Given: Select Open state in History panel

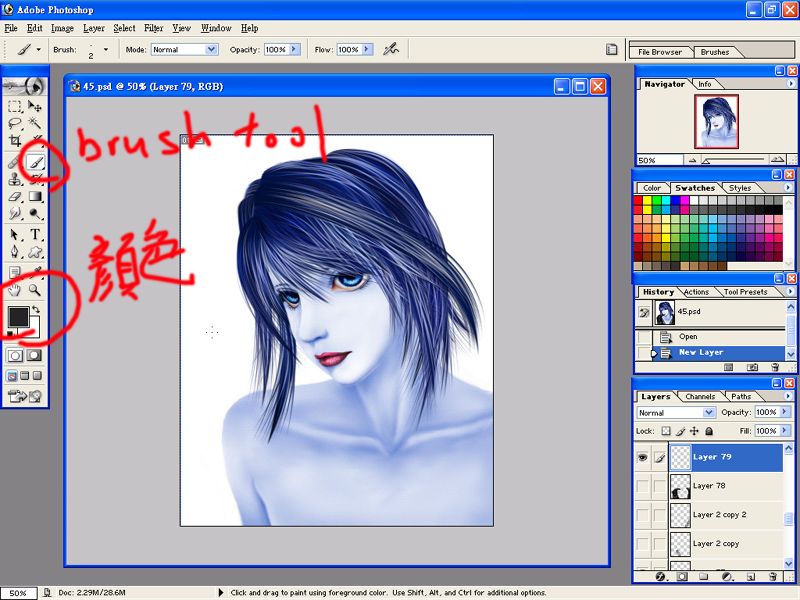Looking at the screenshot, I should 712,337.
